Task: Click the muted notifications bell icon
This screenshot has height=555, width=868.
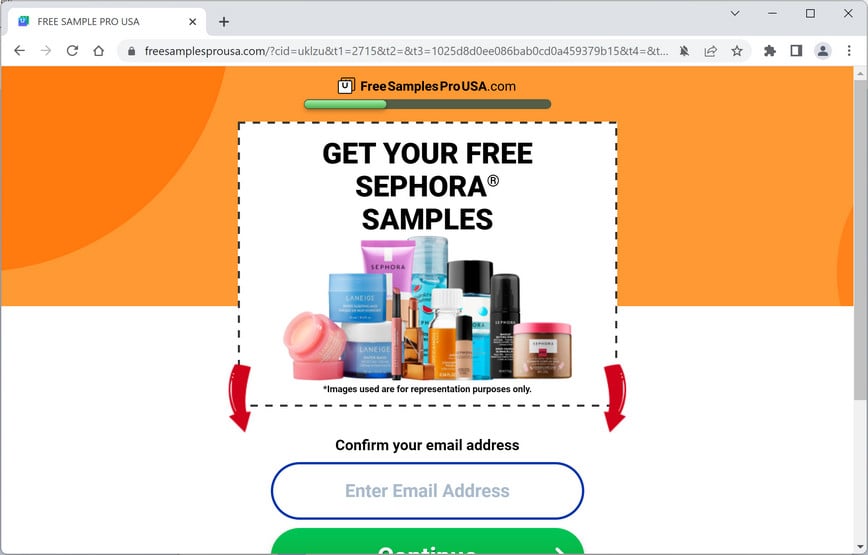Action: pos(684,51)
